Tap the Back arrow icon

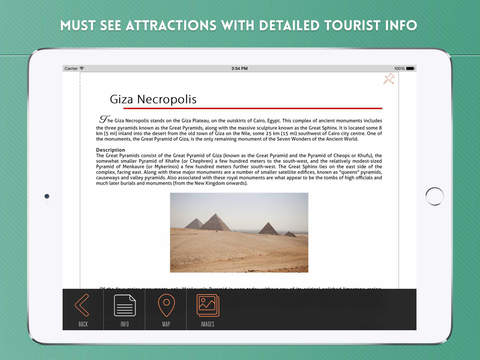[x=82, y=305]
